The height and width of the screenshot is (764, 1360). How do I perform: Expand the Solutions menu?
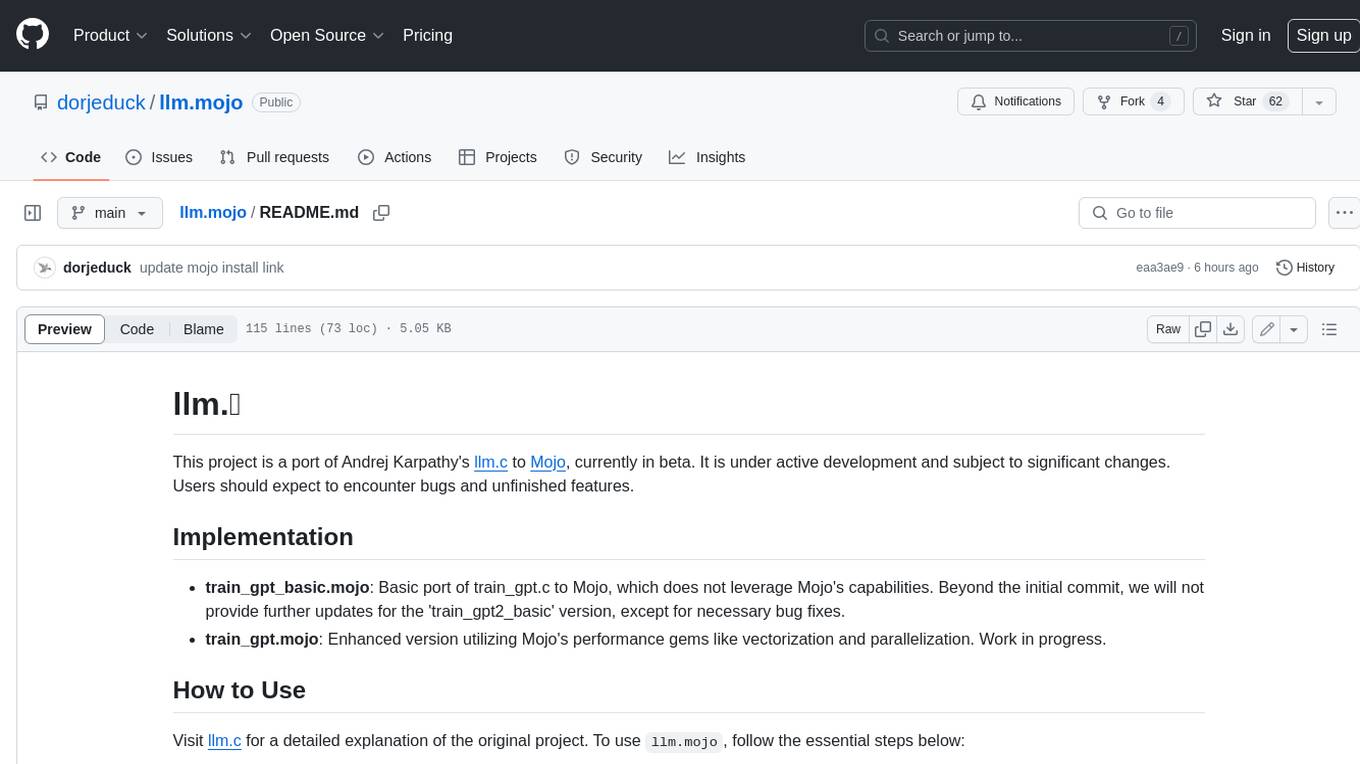click(x=209, y=35)
